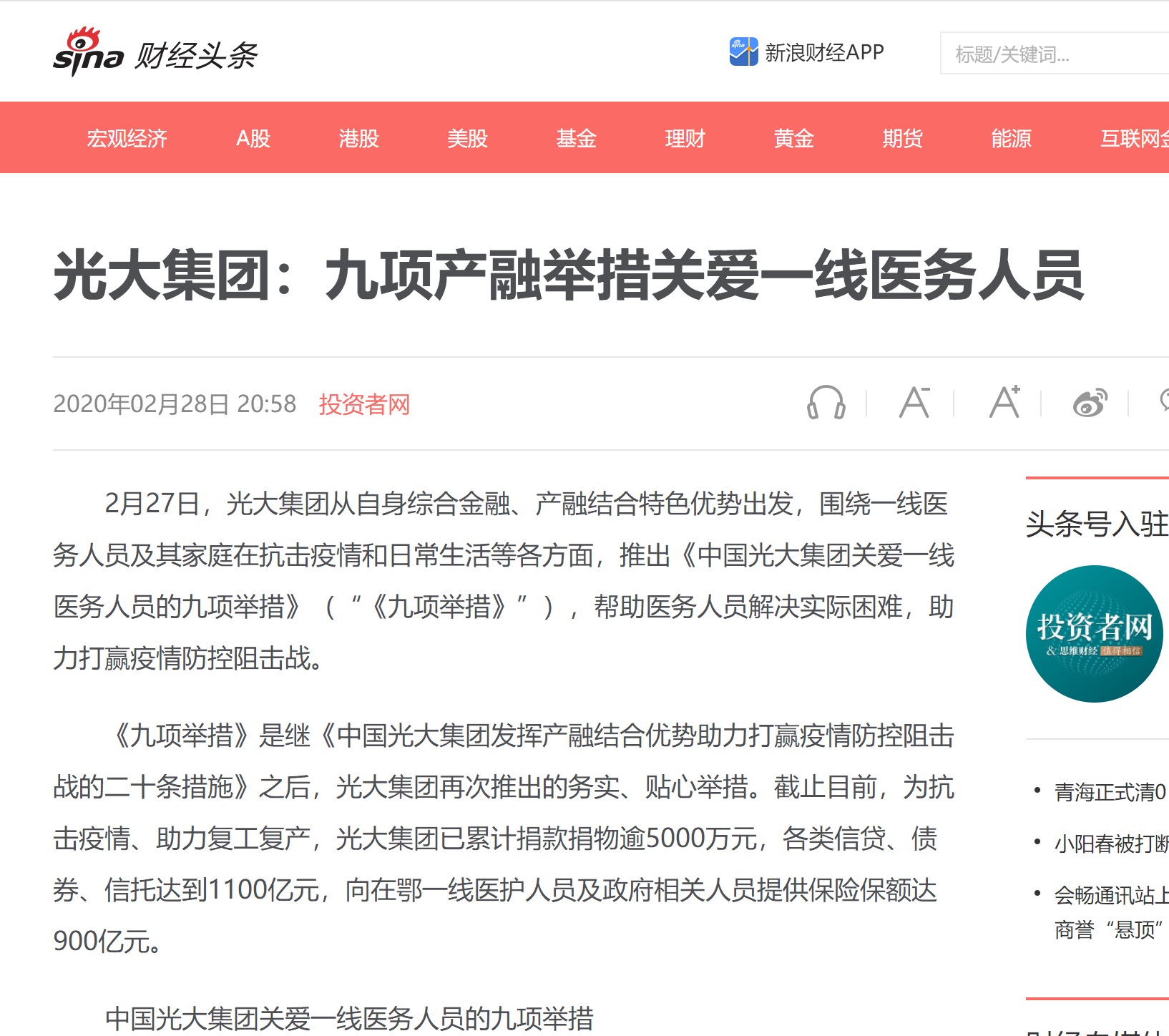Decrease font size with A- icon
The image size is (1169, 1036).
pyautogui.click(x=914, y=403)
